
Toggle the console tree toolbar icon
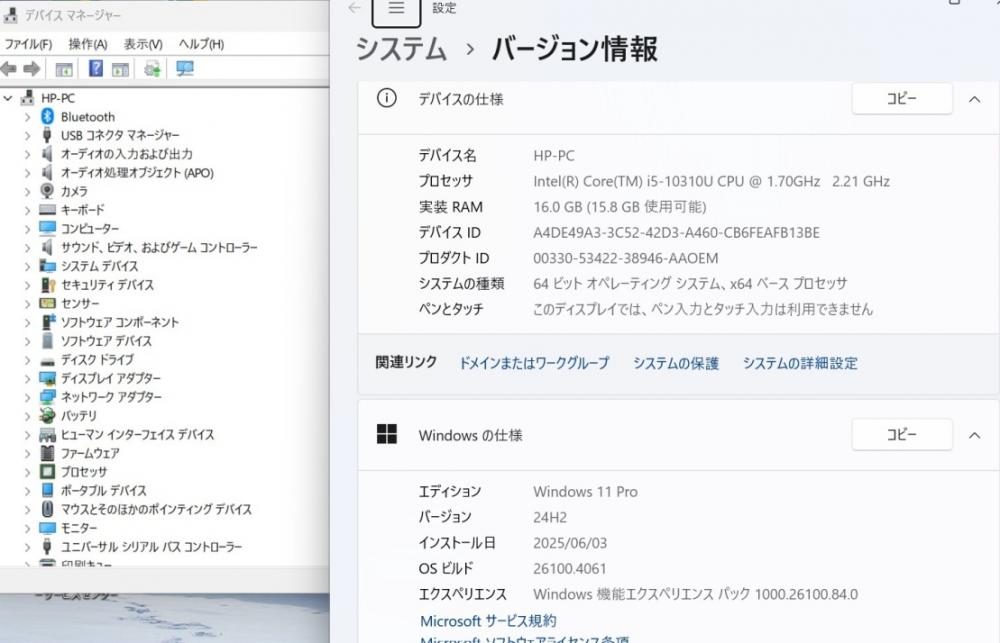[x=64, y=69]
